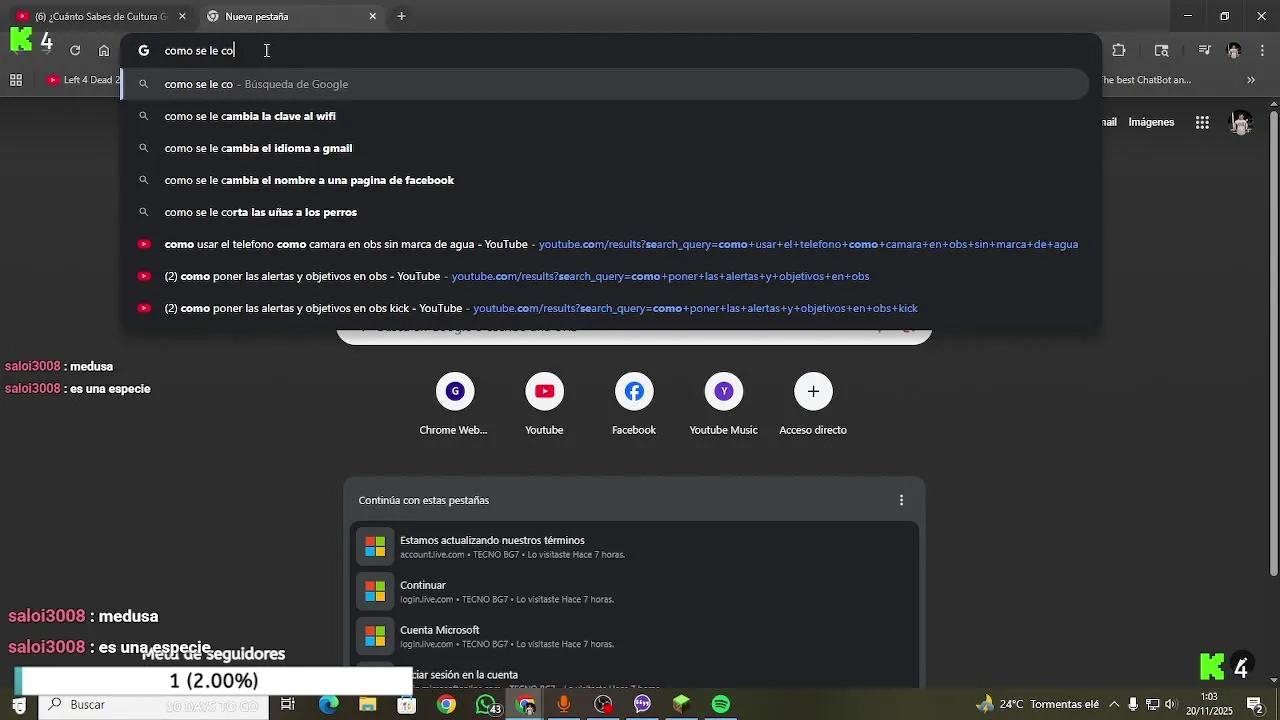The height and width of the screenshot is (720, 1280).
Task: Click the volume speaker tray icon
Action: point(1171,704)
